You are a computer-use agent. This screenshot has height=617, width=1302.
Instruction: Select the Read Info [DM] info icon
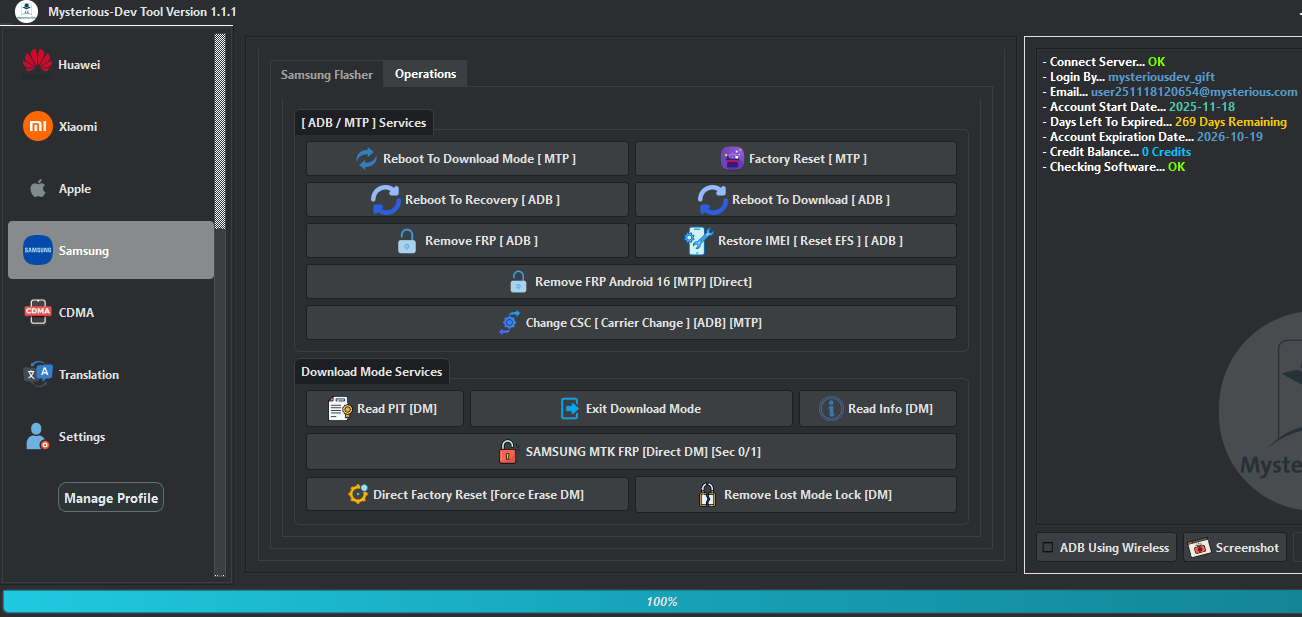pos(832,408)
